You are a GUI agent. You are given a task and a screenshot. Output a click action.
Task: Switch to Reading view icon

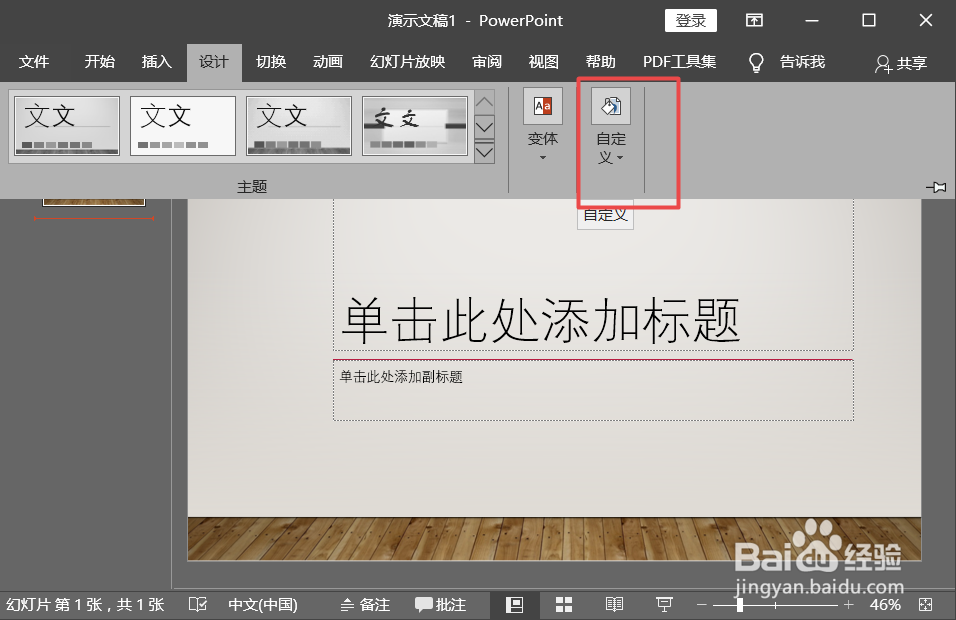tap(614, 605)
